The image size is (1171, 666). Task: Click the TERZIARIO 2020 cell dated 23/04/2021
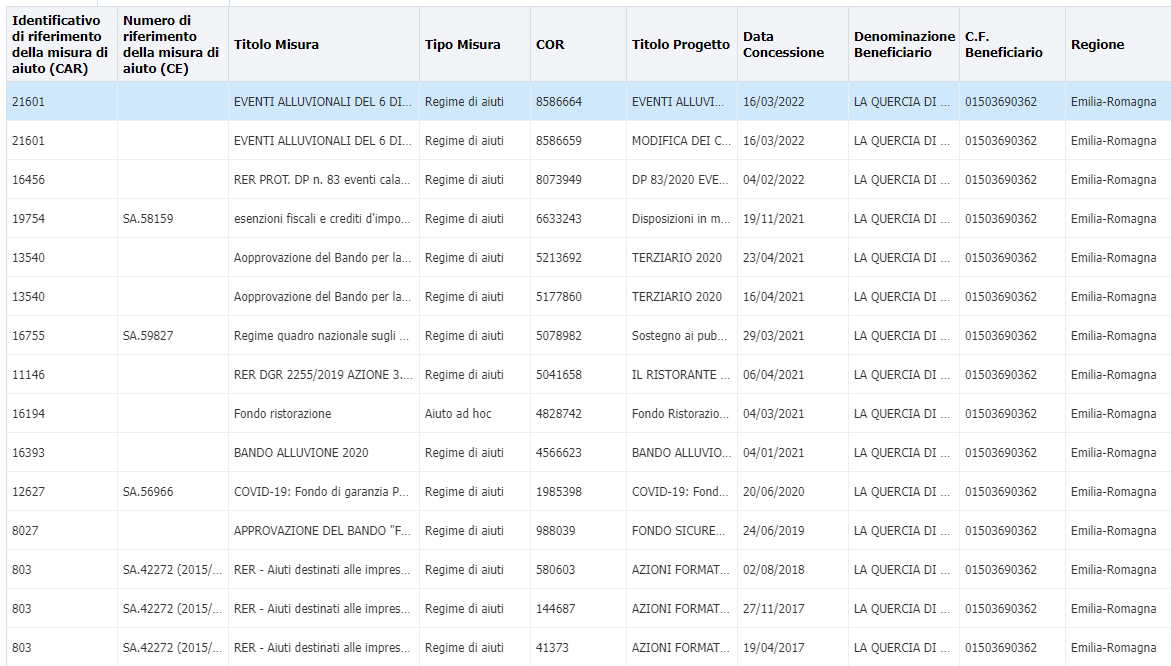tap(676, 258)
